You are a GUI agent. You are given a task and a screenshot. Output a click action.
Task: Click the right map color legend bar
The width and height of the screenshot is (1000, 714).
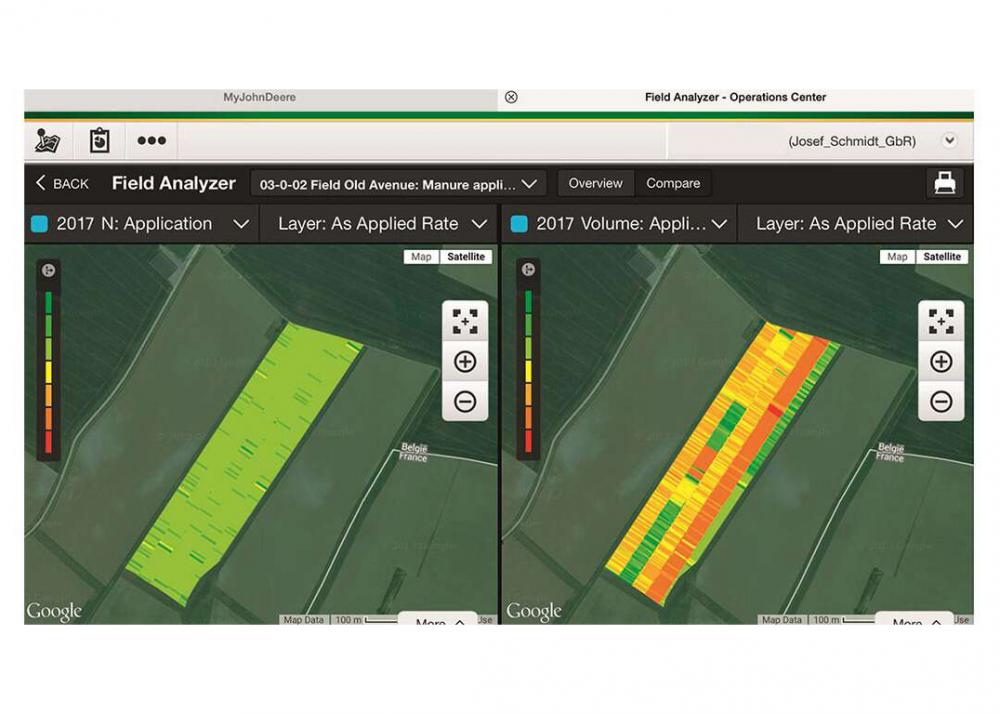(528, 371)
